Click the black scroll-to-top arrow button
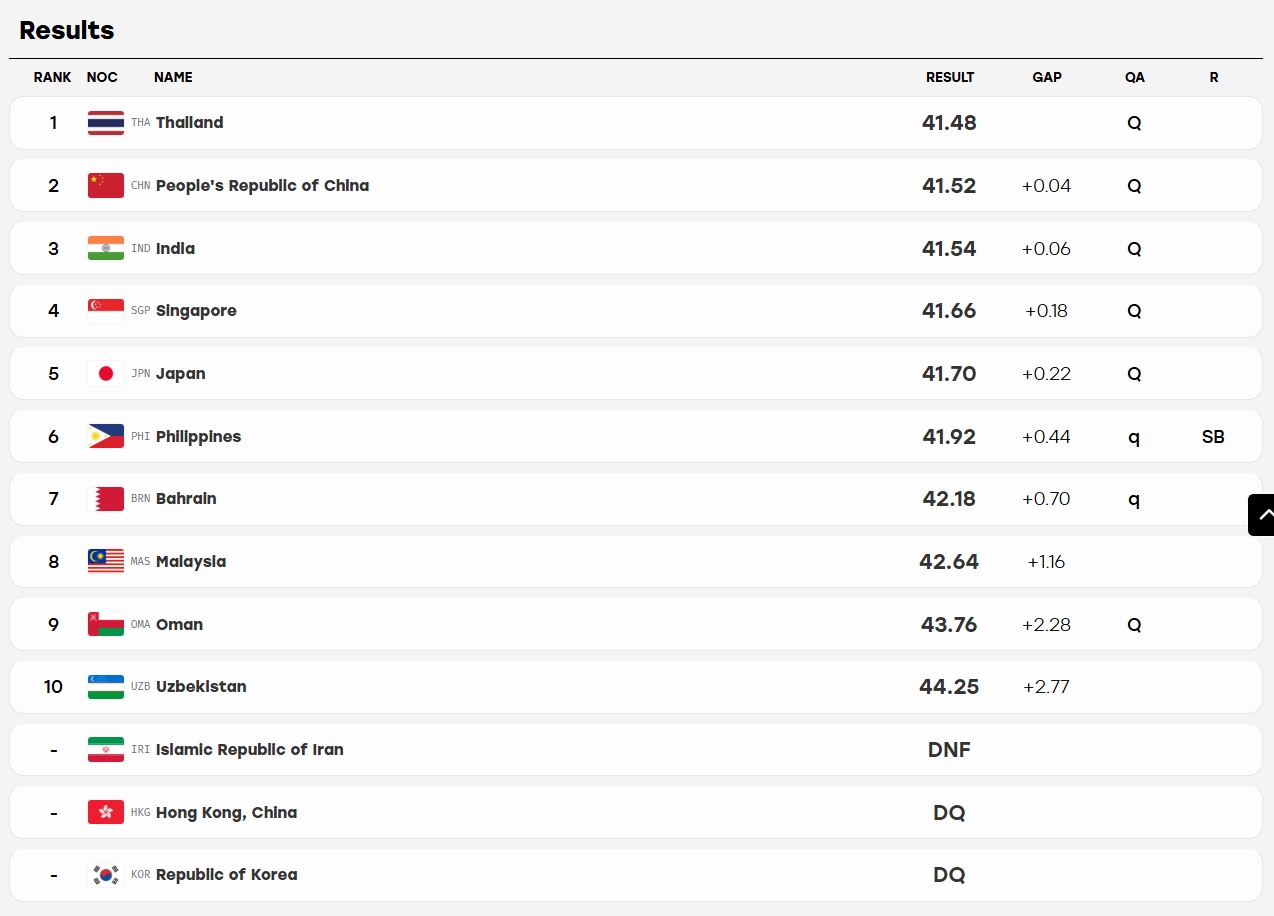Screen dimensions: 1274x916 click(1261, 515)
